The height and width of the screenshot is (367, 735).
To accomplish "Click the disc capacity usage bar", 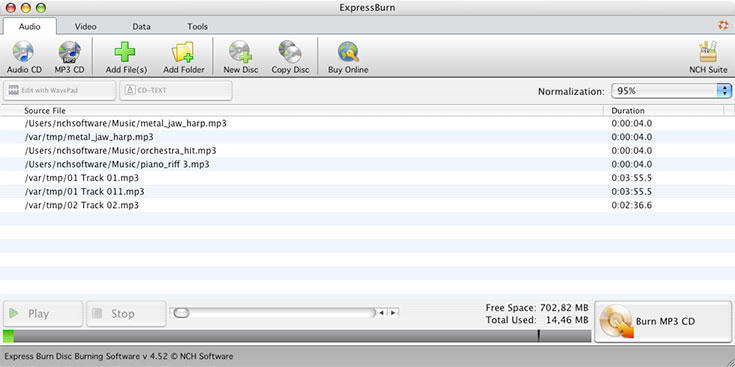I will click(297, 336).
